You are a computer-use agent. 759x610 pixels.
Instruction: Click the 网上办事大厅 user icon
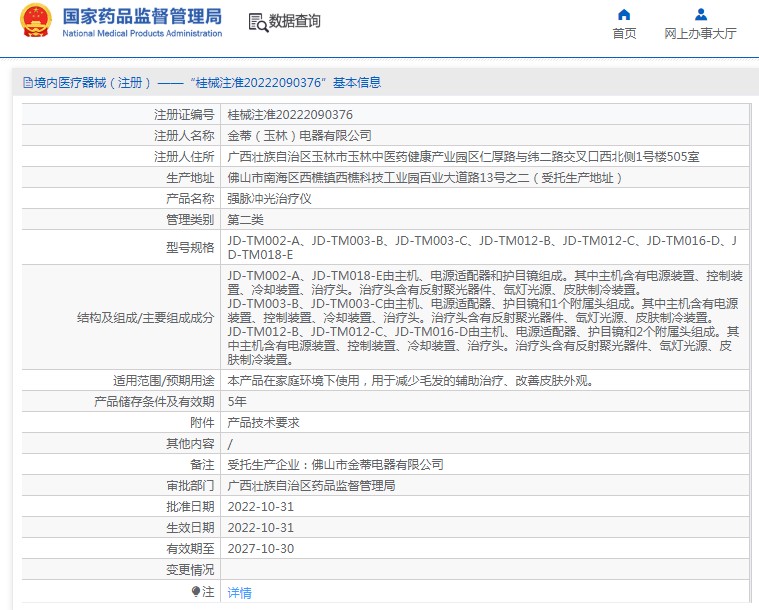coord(700,15)
